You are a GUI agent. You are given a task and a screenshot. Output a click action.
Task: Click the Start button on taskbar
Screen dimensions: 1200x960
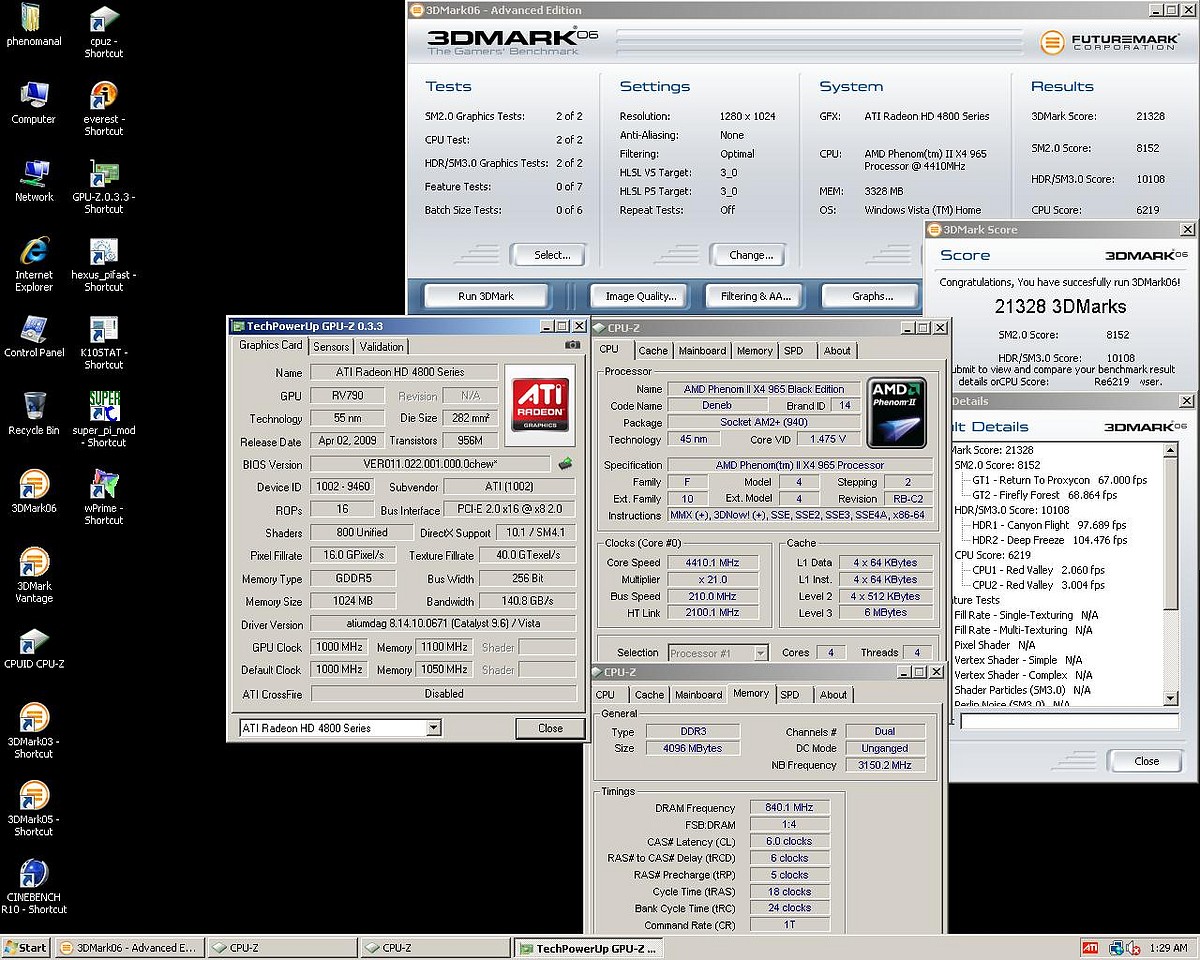coord(26,947)
